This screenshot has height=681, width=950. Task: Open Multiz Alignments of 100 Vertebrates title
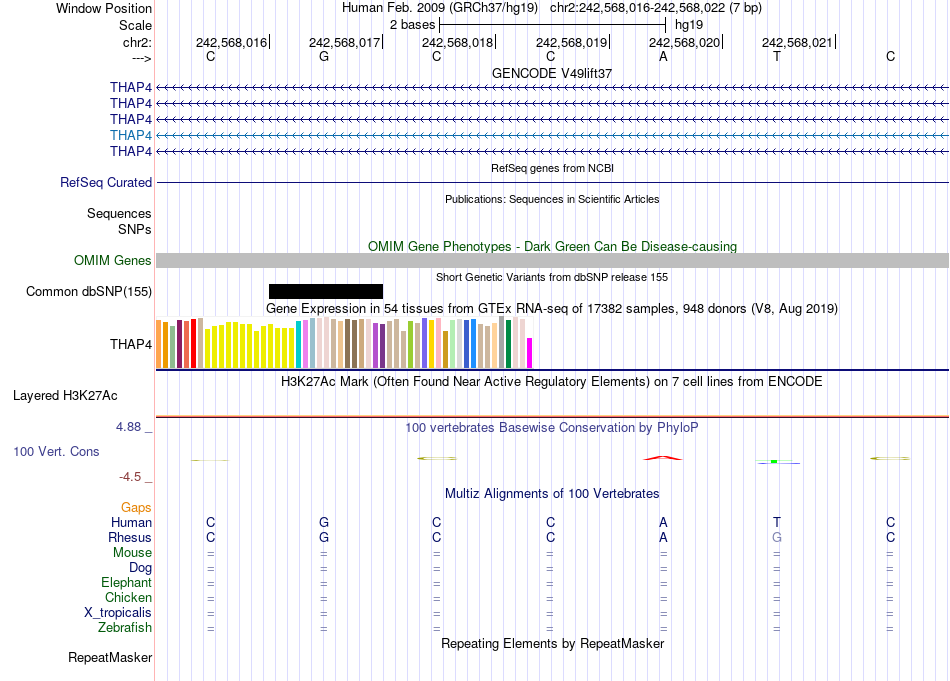click(552, 494)
